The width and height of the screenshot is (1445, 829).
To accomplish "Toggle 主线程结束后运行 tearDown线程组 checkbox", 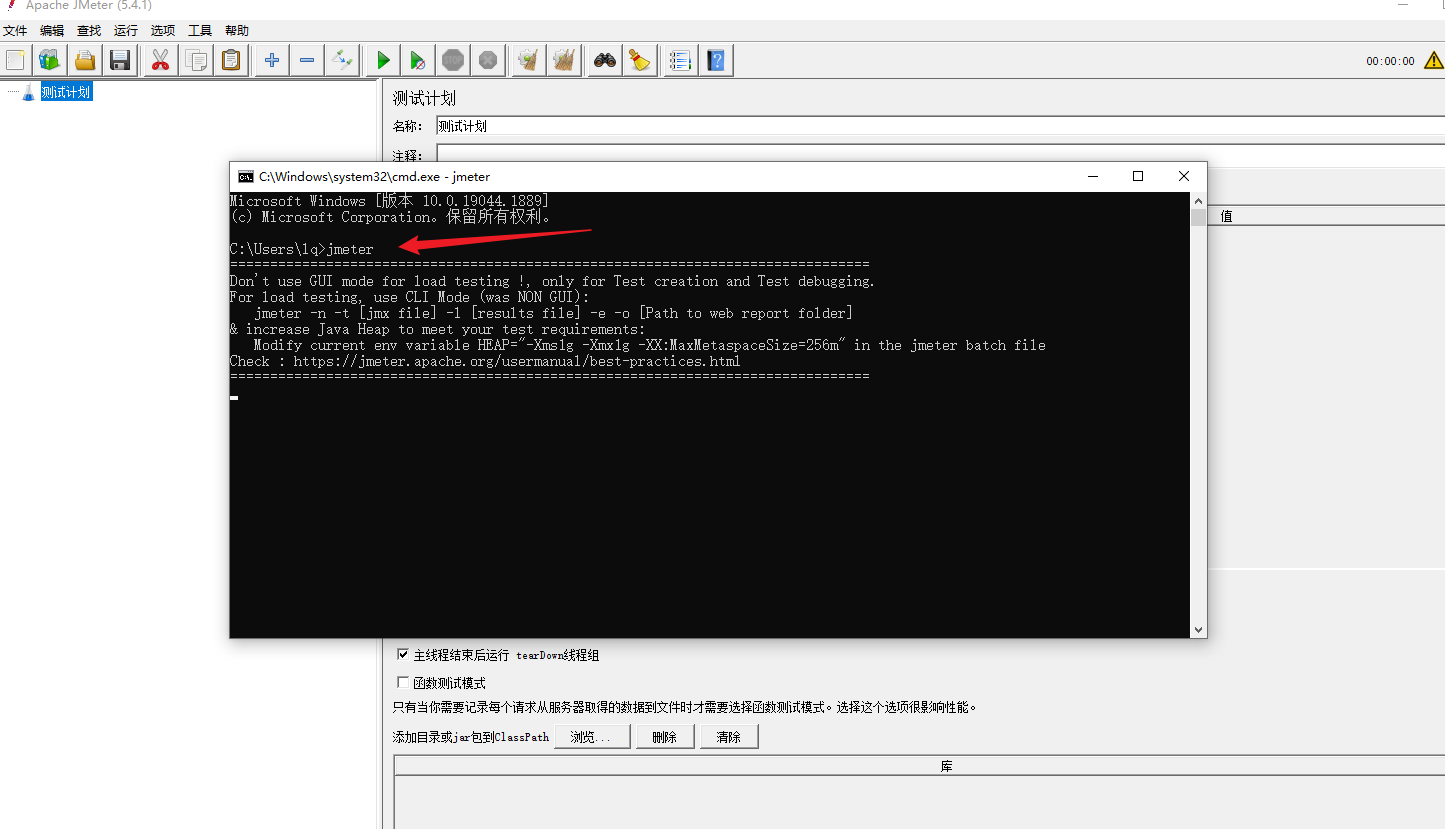I will 403,655.
